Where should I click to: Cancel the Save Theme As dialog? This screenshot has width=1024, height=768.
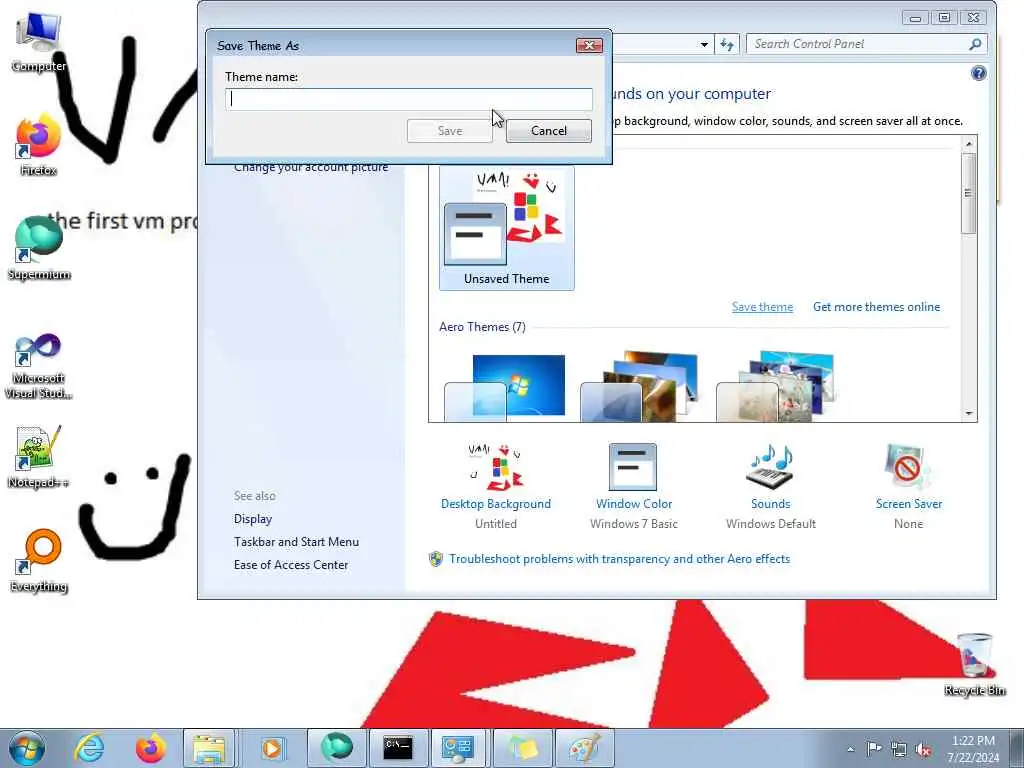click(549, 131)
